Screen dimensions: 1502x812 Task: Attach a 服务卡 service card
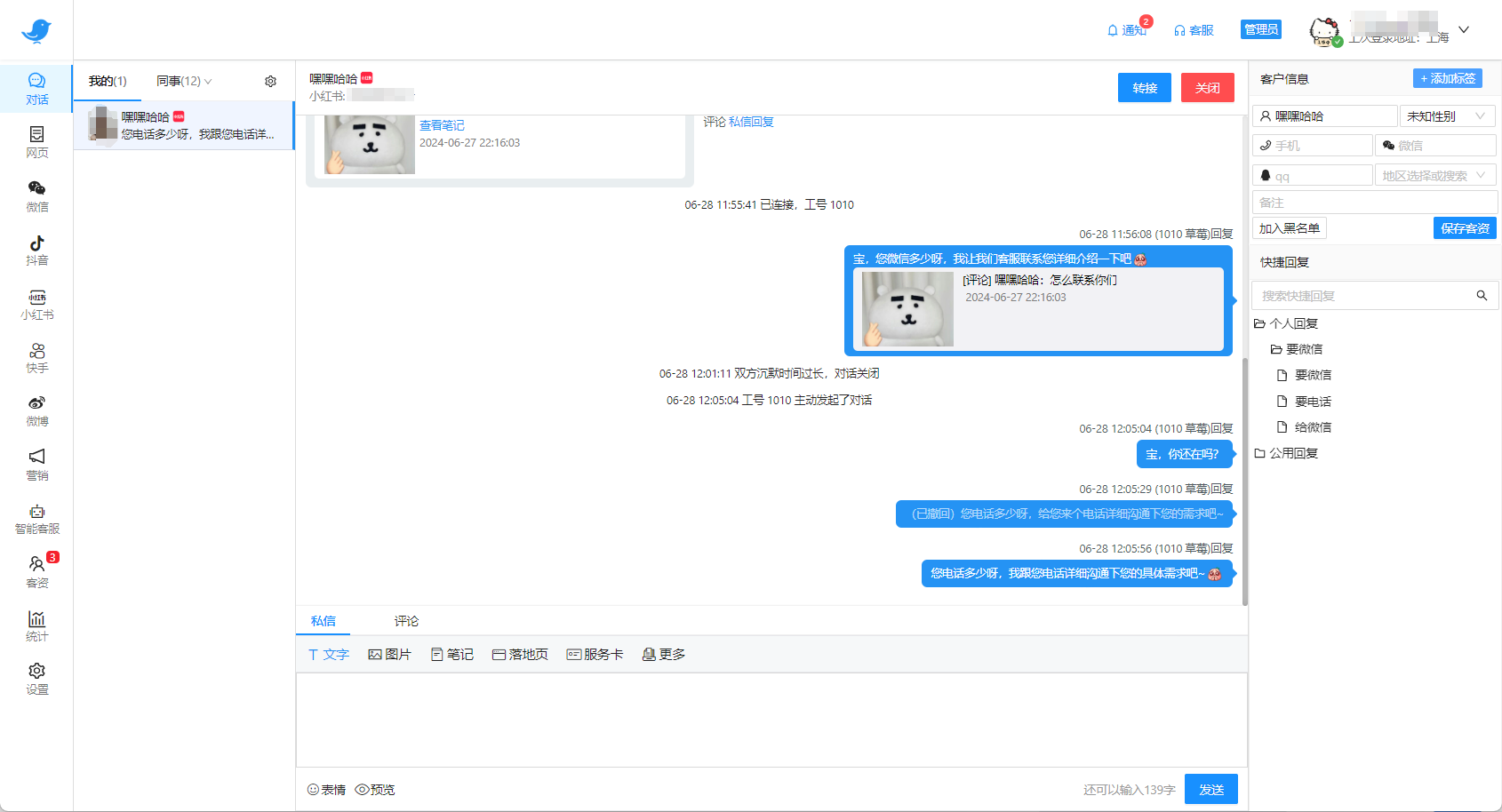[595, 654]
